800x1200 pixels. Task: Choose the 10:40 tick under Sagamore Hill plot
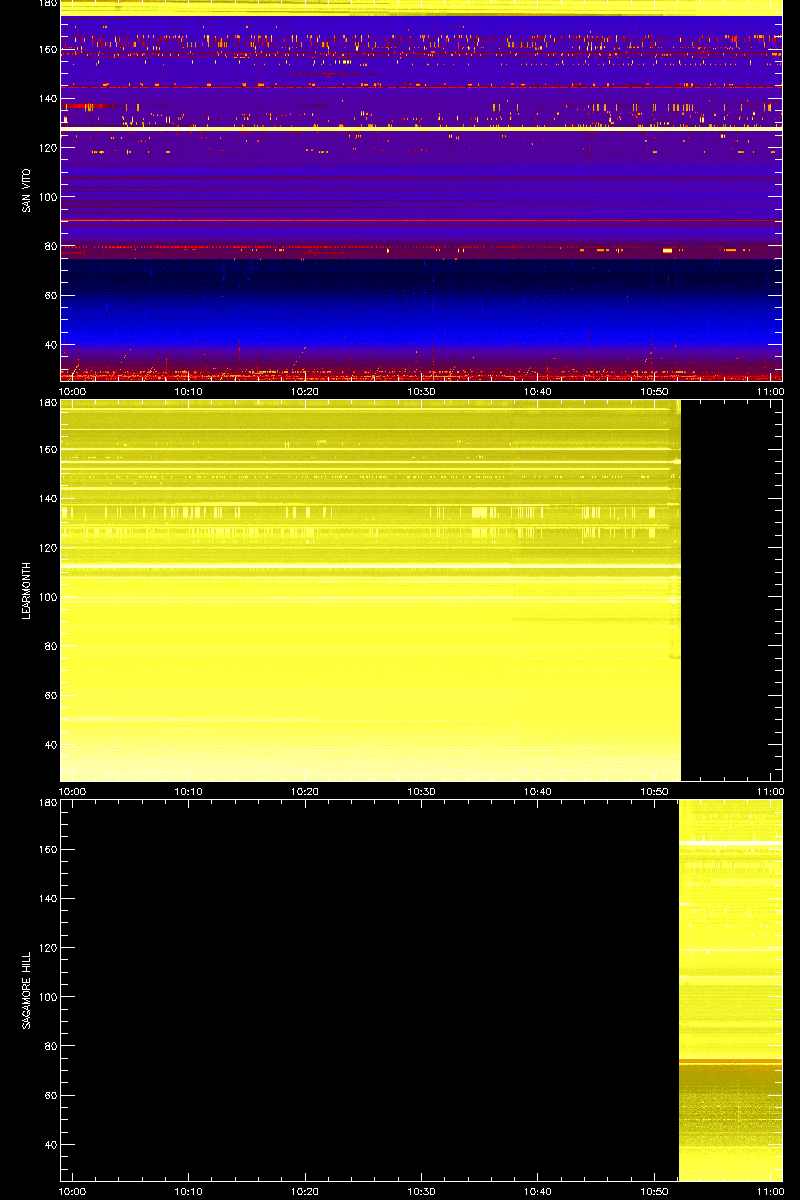coord(538,1191)
